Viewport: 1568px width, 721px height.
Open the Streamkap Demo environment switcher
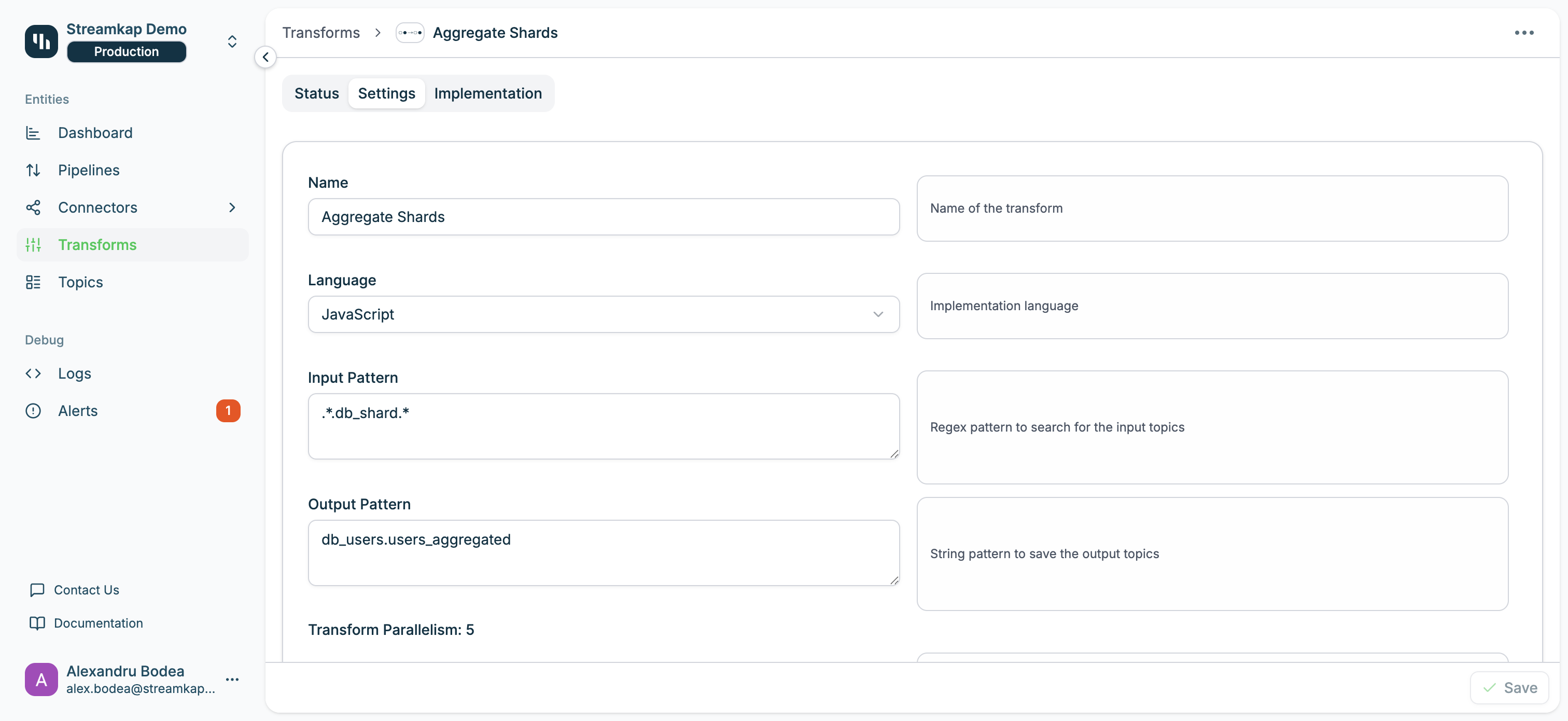pos(232,41)
